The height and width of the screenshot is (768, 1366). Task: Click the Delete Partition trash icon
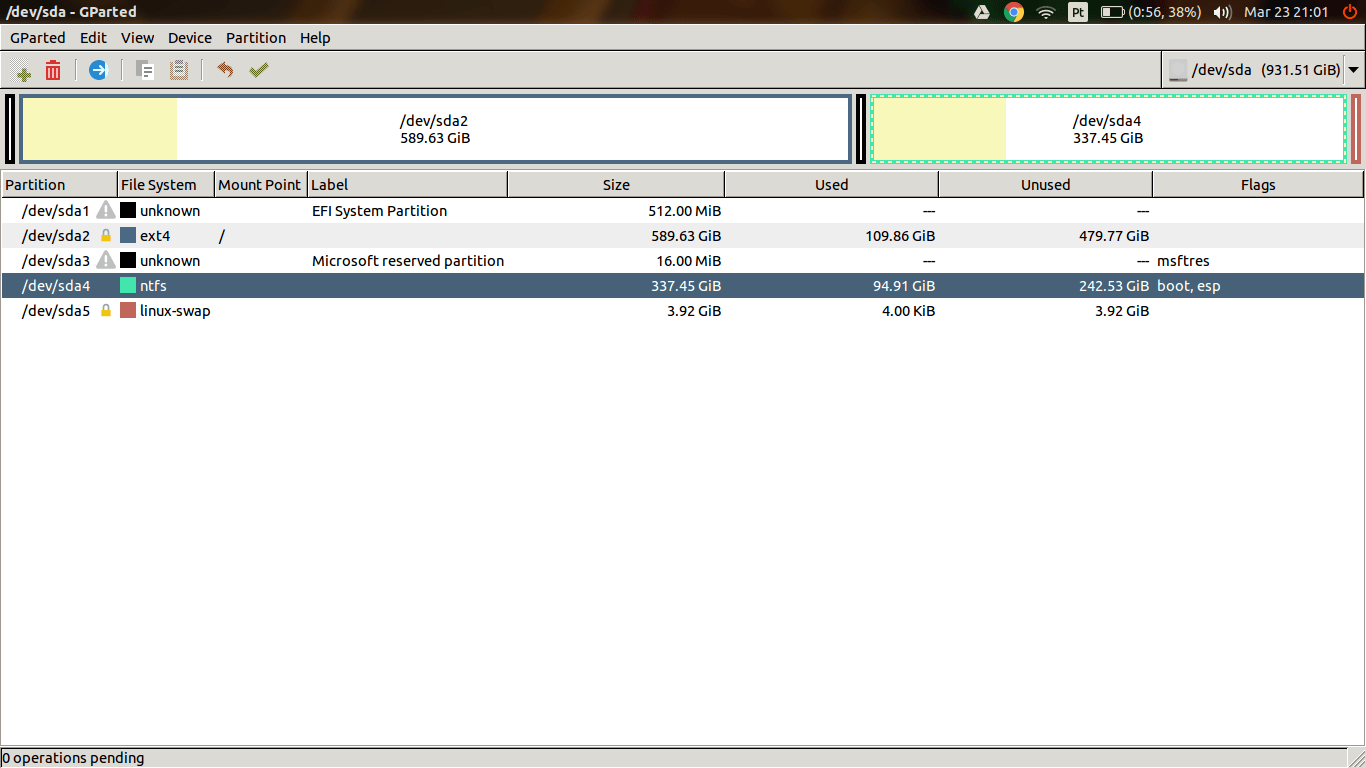(x=52, y=70)
